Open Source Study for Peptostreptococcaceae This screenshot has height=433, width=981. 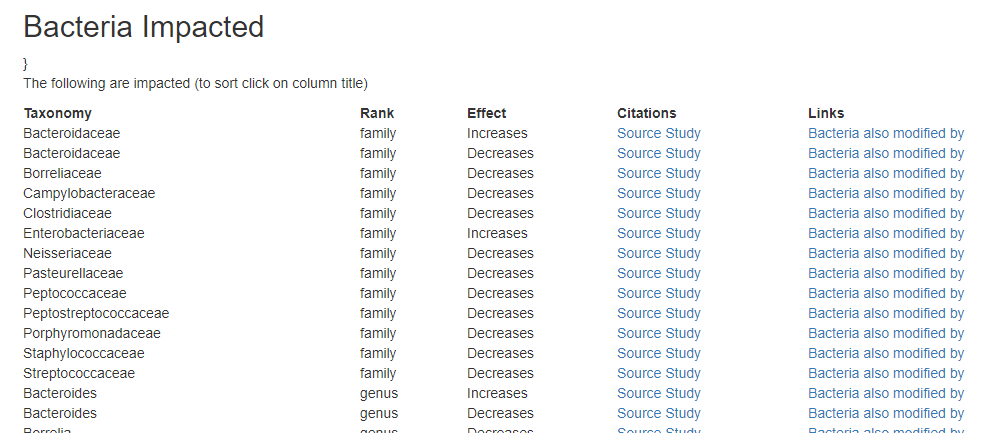click(658, 313)
